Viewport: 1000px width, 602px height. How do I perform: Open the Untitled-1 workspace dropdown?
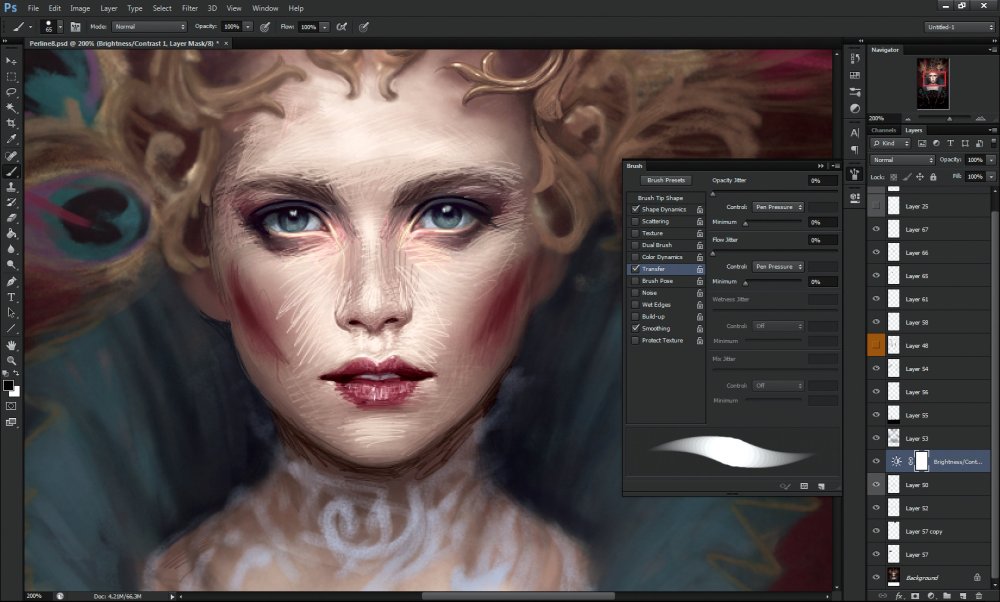[959, 27]
